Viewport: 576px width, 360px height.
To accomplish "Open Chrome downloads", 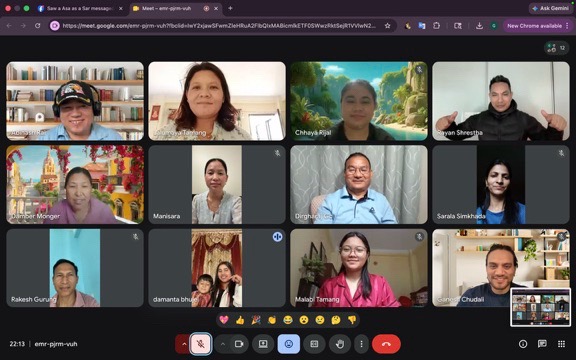I will tap(479, 26).
